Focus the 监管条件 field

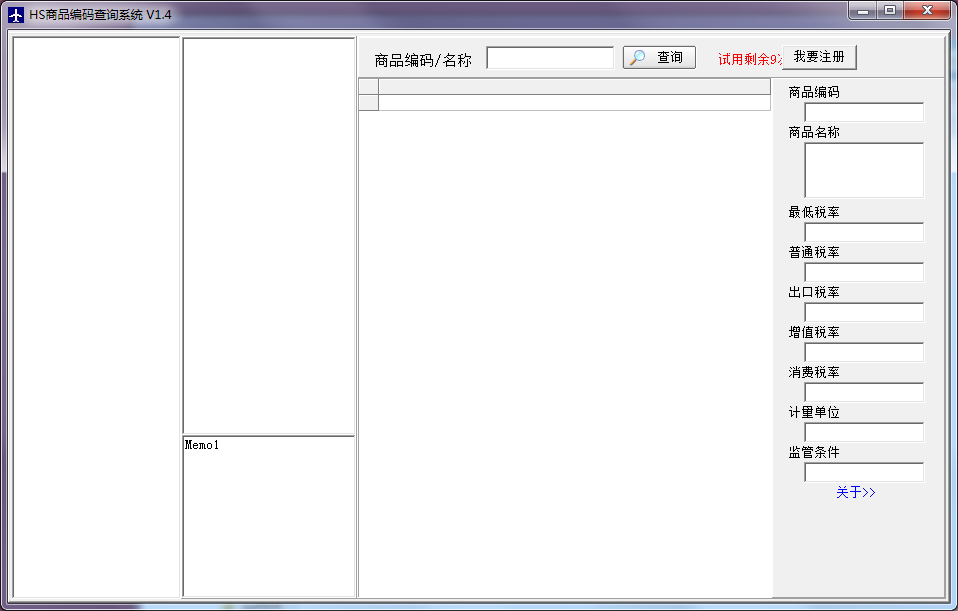click(863, 472)
